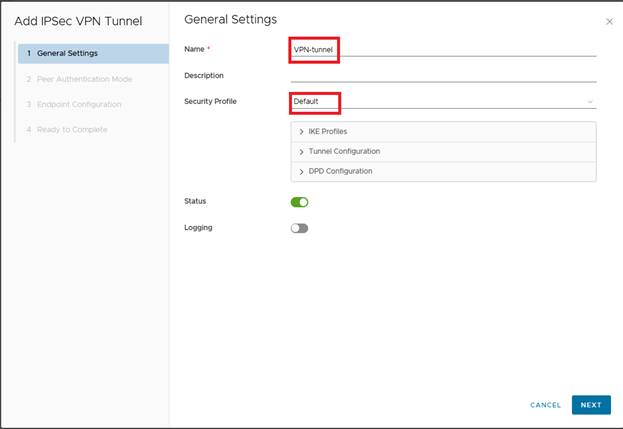Go to step 2 Peer Authentication Mode
623x429 pixels.
(x=84, y=79)
